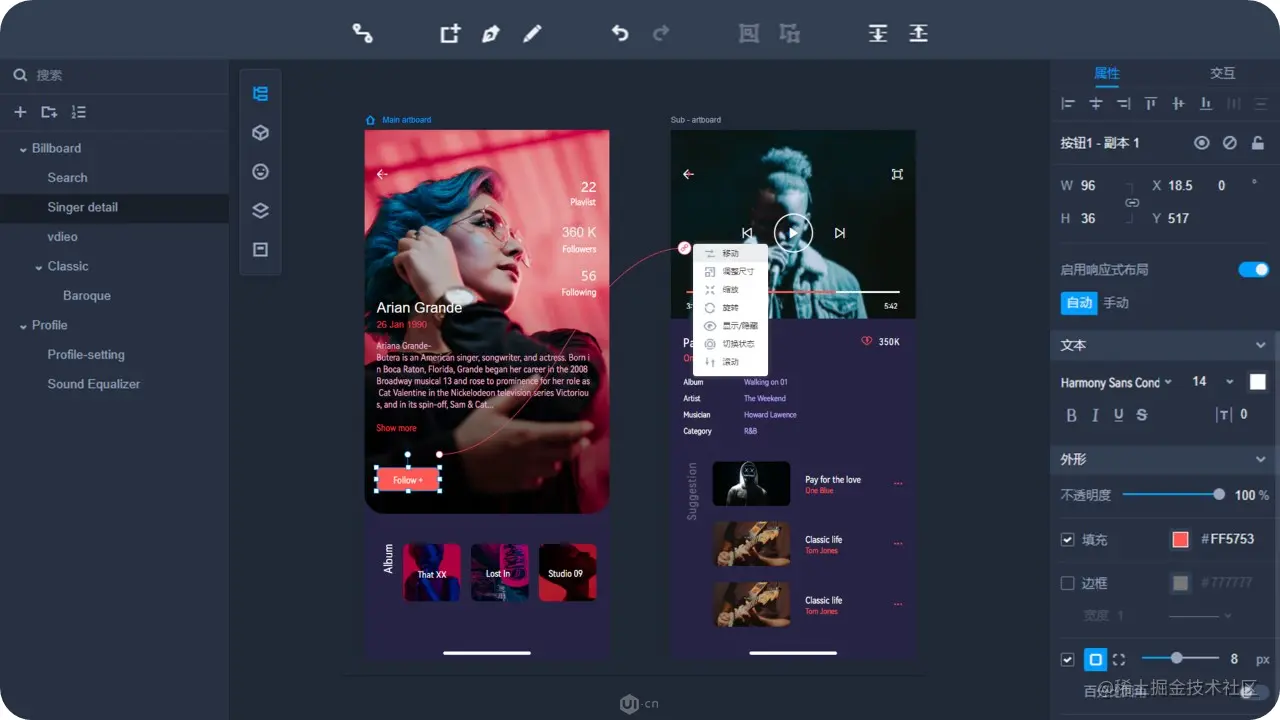Toggle the lock icon for 按钮1 - 副本 1
Screen dimensions: 1280x720
pos(1258,143)
